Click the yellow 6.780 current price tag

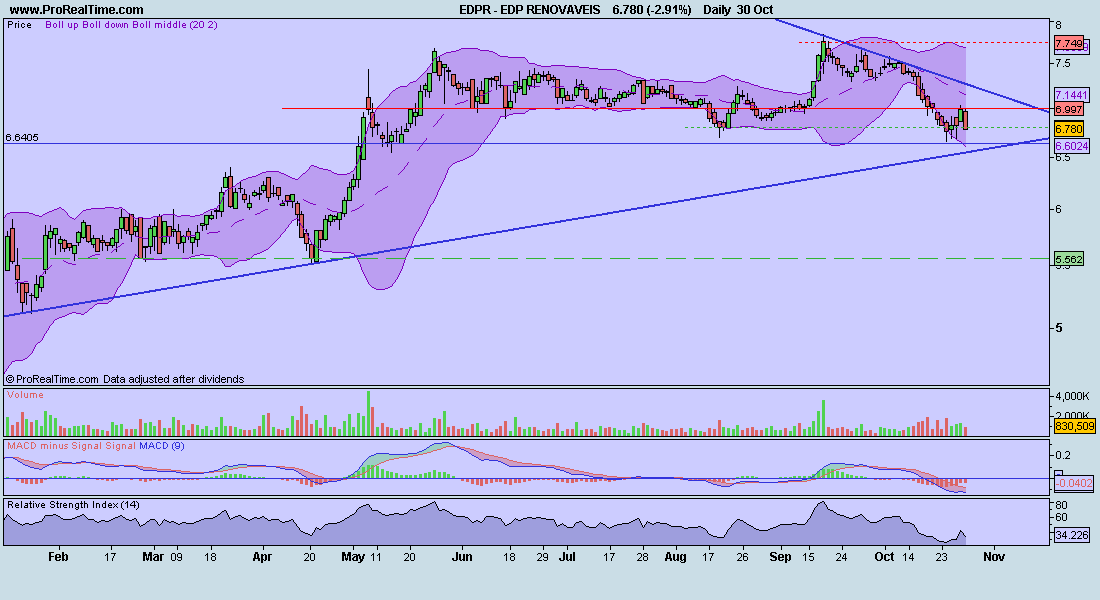coord(1069,129)
